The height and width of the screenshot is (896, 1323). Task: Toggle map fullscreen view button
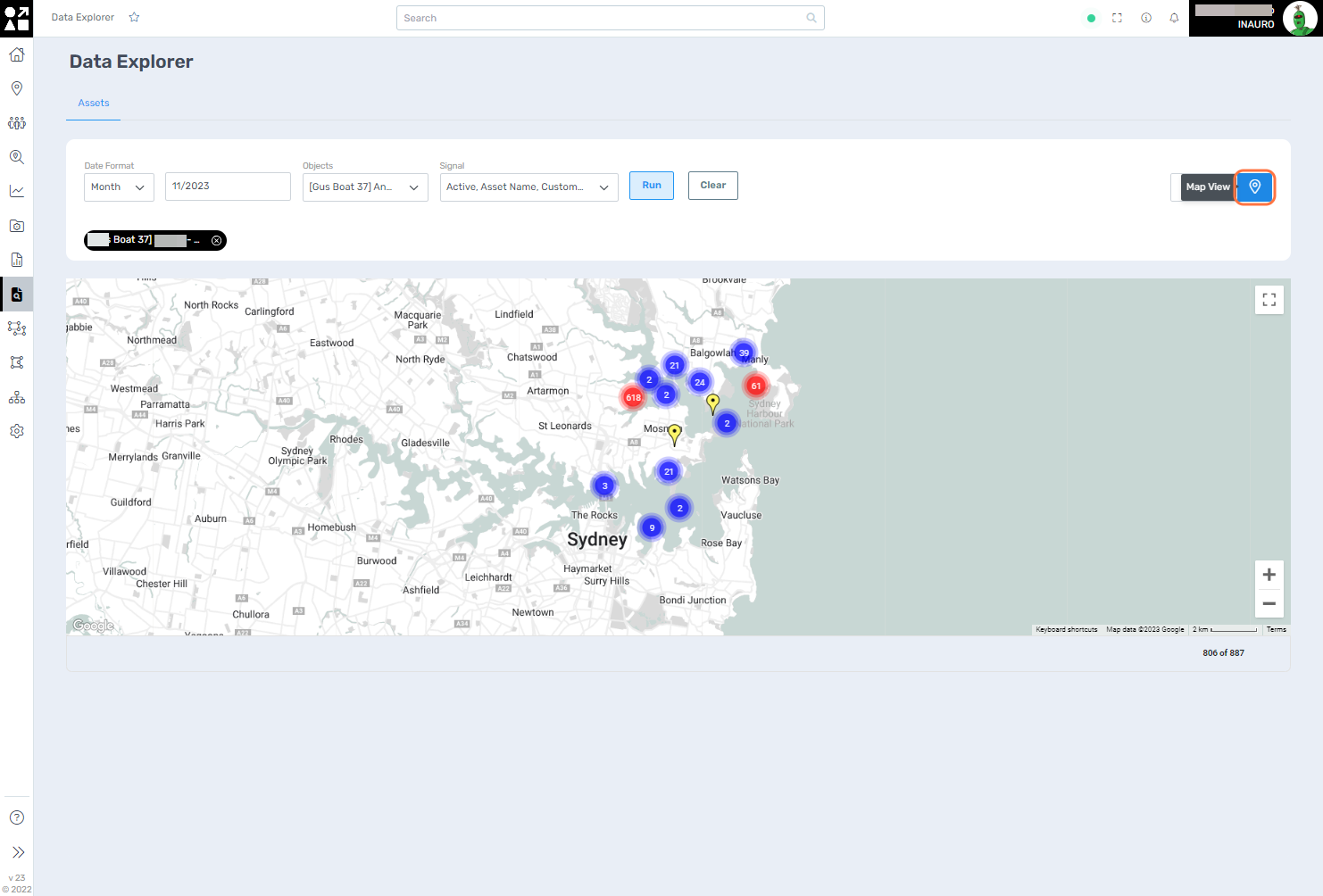pos(1269,300)
